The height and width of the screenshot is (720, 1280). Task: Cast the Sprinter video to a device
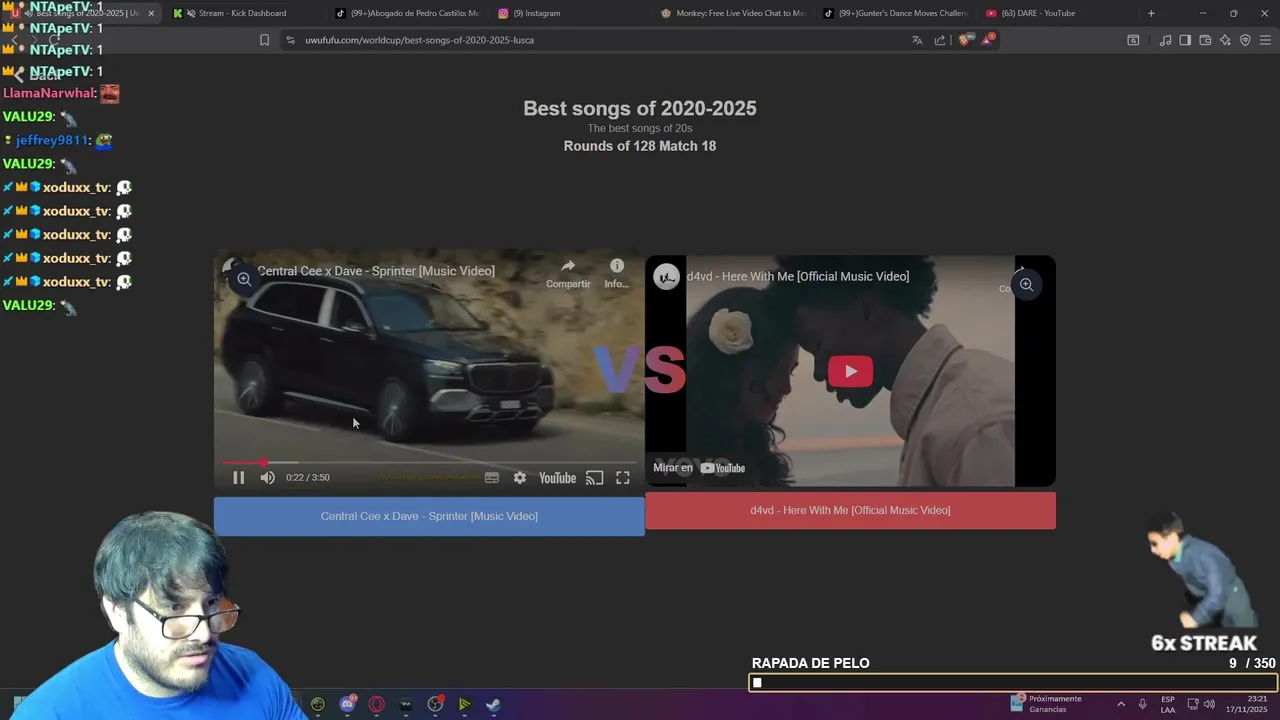coord(594,478)
